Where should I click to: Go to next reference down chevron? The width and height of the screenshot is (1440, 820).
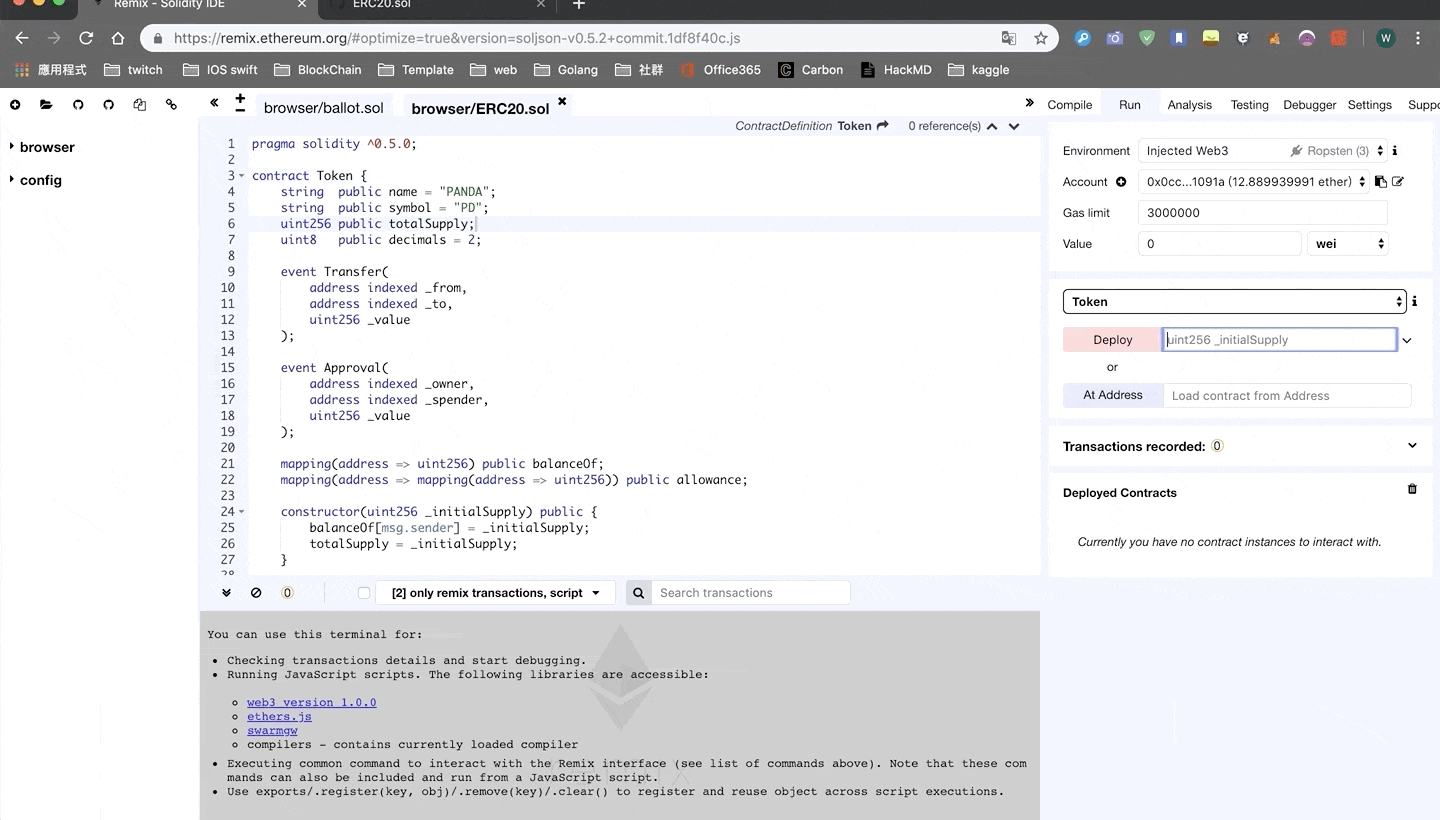[x=1014, y=126]
